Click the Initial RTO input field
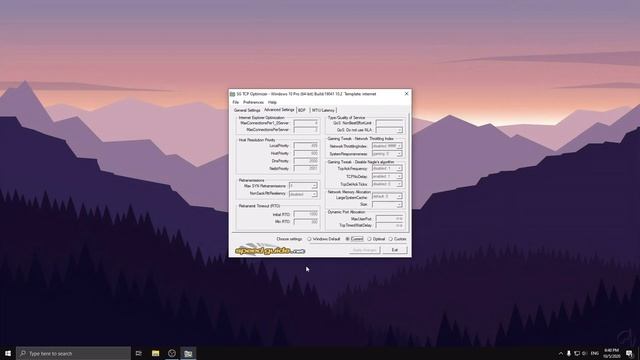Viewport: 640px width, 360px height. point(306,214)
